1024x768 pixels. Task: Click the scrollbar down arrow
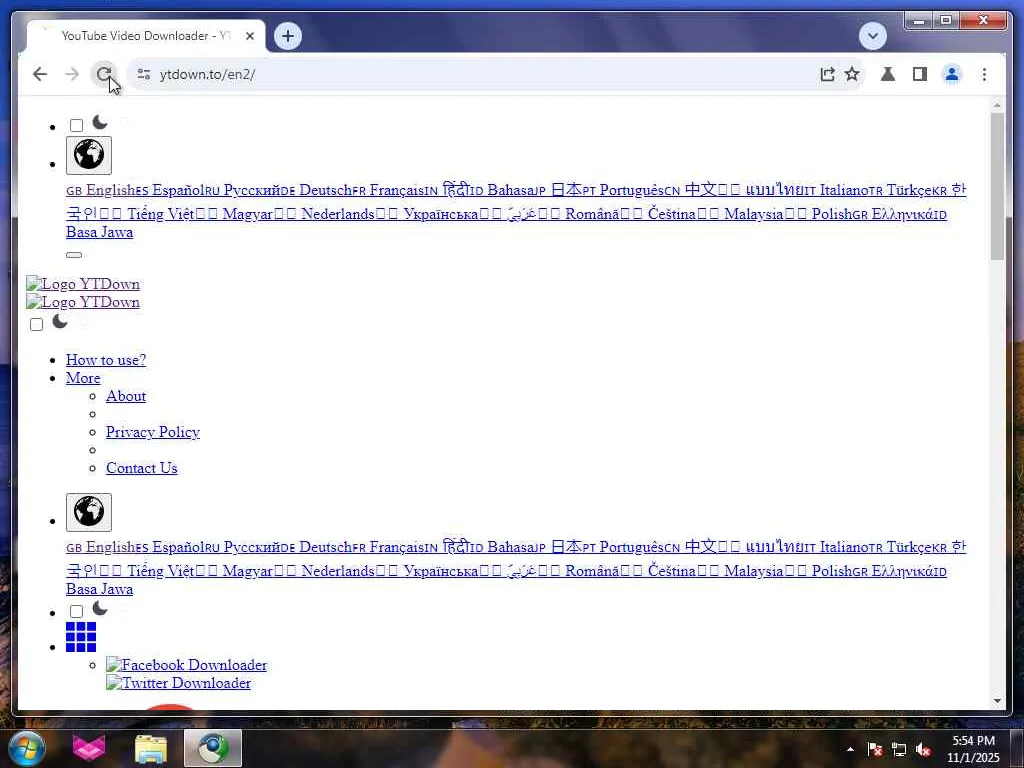997,701
